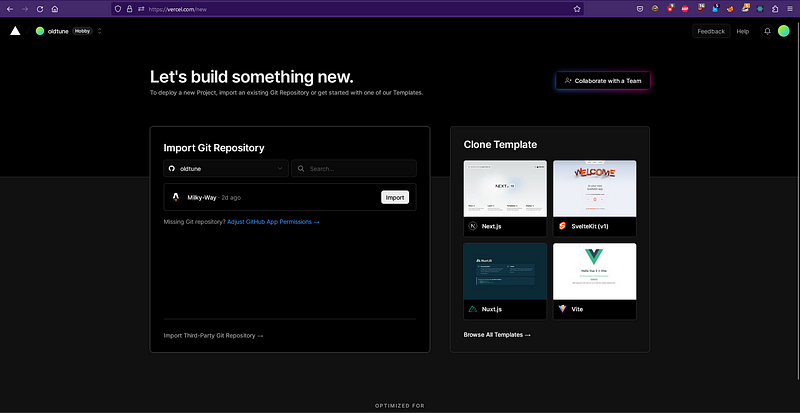Reload the page with the refresh icon
This screenshot has height=413, width=800.
coord(40,9)
